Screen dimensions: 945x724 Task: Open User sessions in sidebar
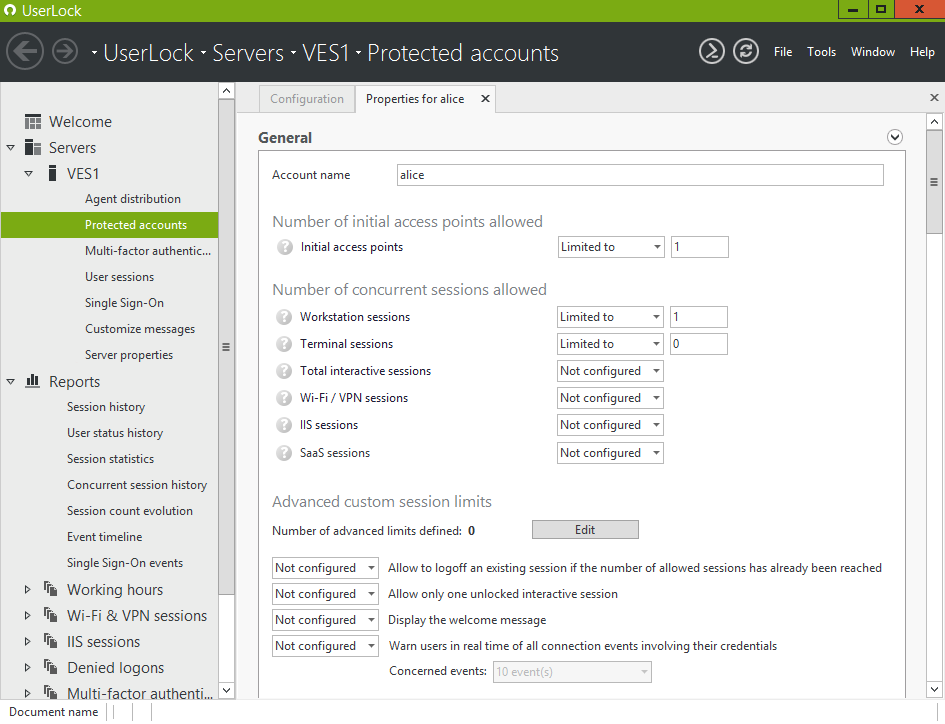[x=119, y=277]
